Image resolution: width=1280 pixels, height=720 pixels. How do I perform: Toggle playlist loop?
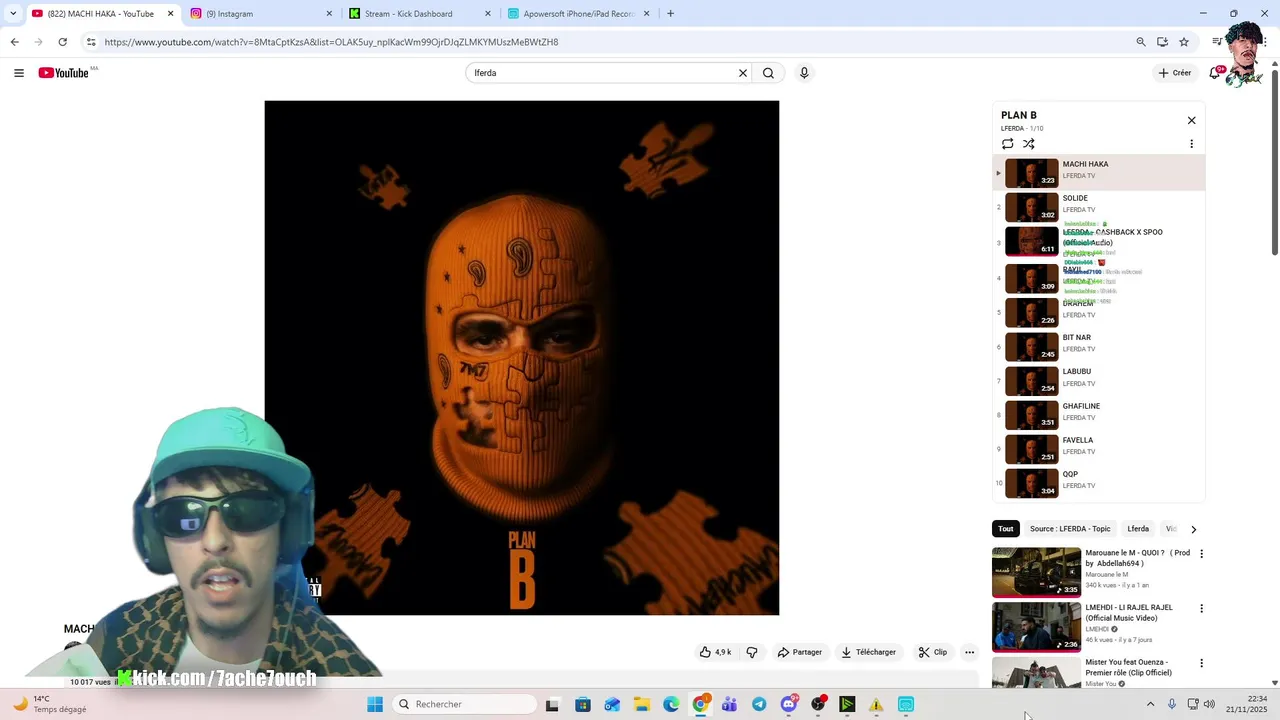1007,144
